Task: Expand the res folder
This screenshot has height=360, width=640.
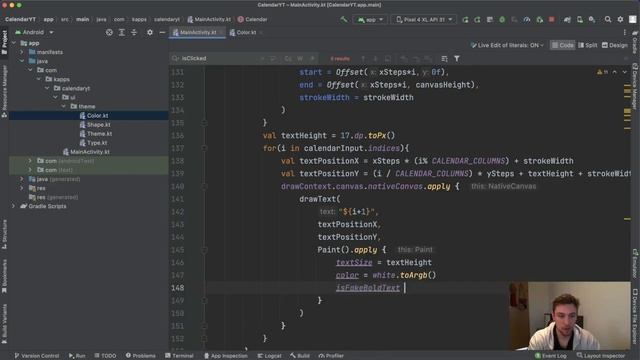Action: (22, 188)
